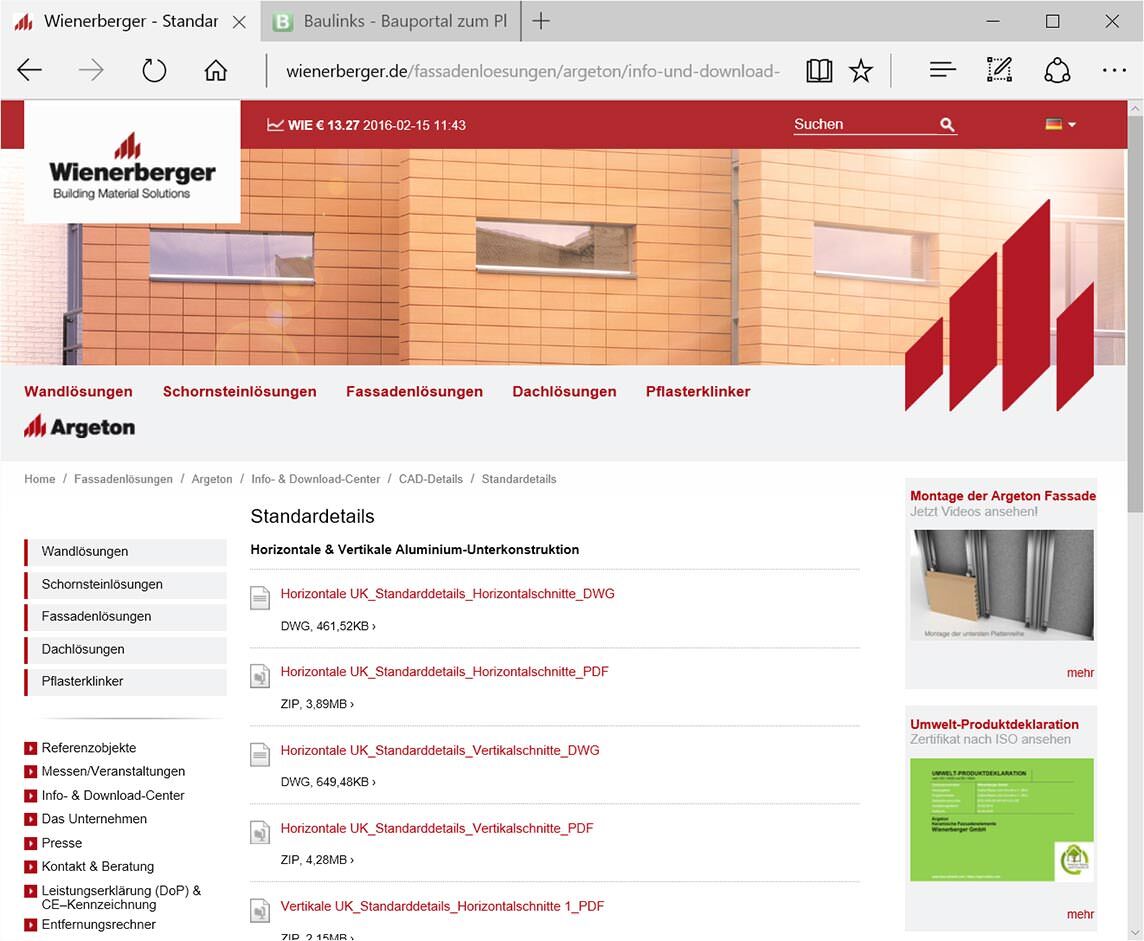Click red arrow icon beside Das Unternehmen

click(31, 820)
